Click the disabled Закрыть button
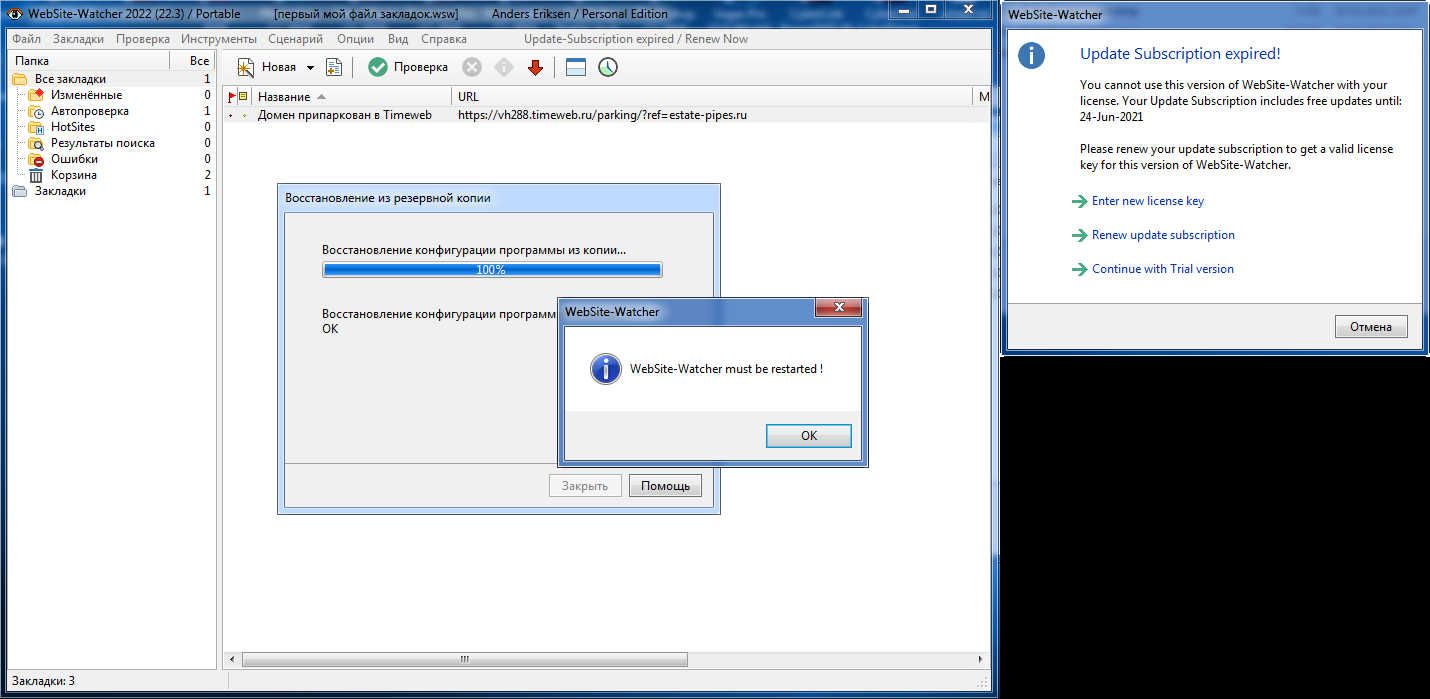Viewport: 1430px width, 699px height. point(585,486)
